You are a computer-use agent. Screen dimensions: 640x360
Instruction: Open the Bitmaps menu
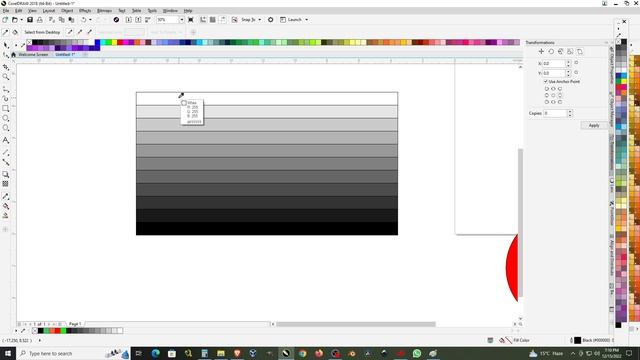pyautogui.click(x=104, y=11)
